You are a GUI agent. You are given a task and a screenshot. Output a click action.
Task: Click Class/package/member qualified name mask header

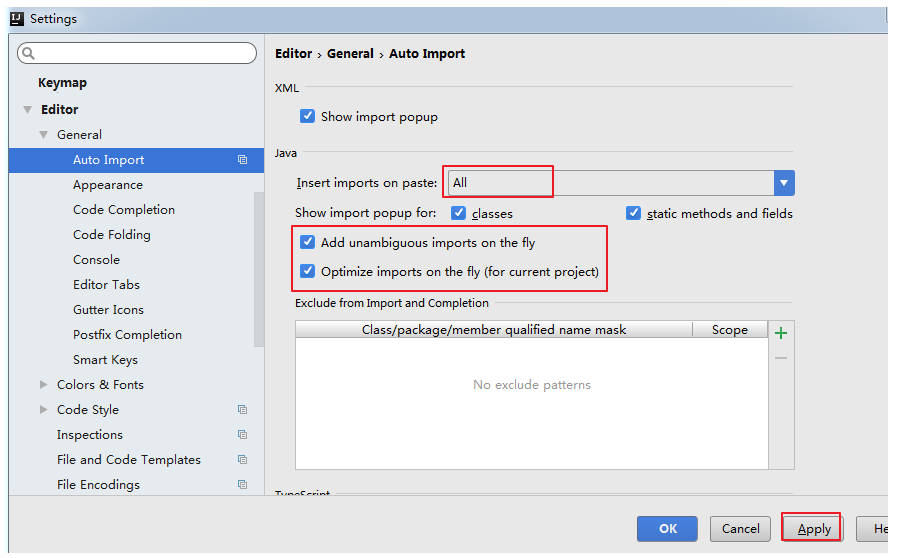tap(494, 330)
